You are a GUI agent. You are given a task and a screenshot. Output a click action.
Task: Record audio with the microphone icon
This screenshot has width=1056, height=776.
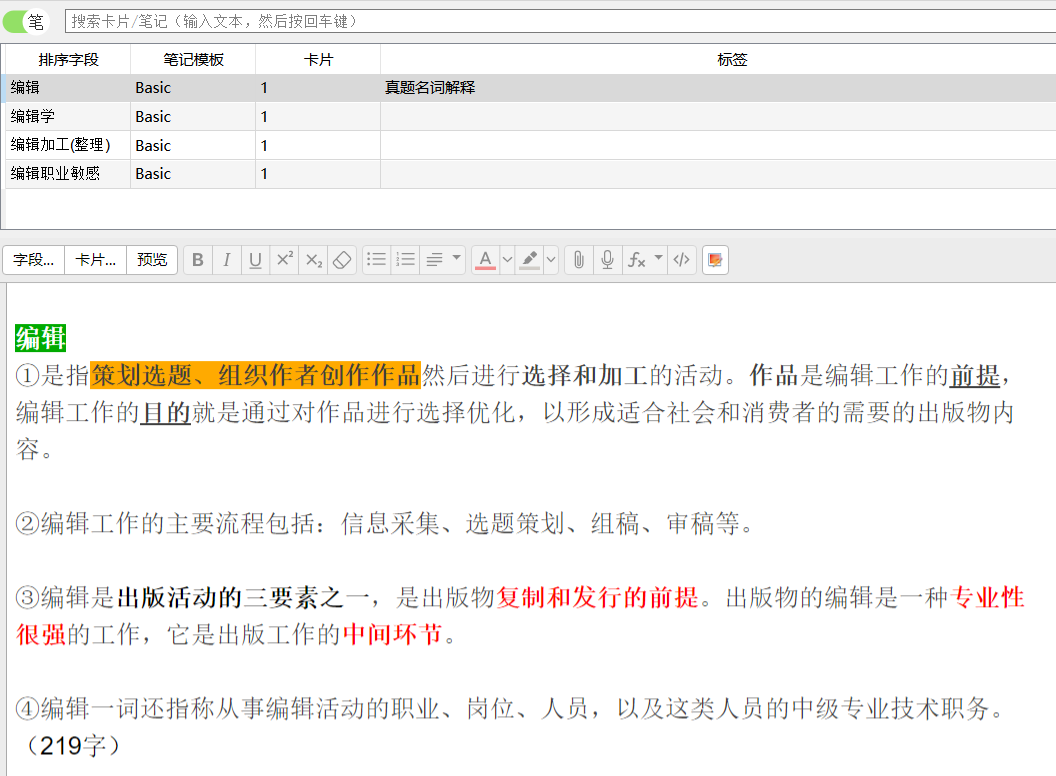click(x=607, y=260)
